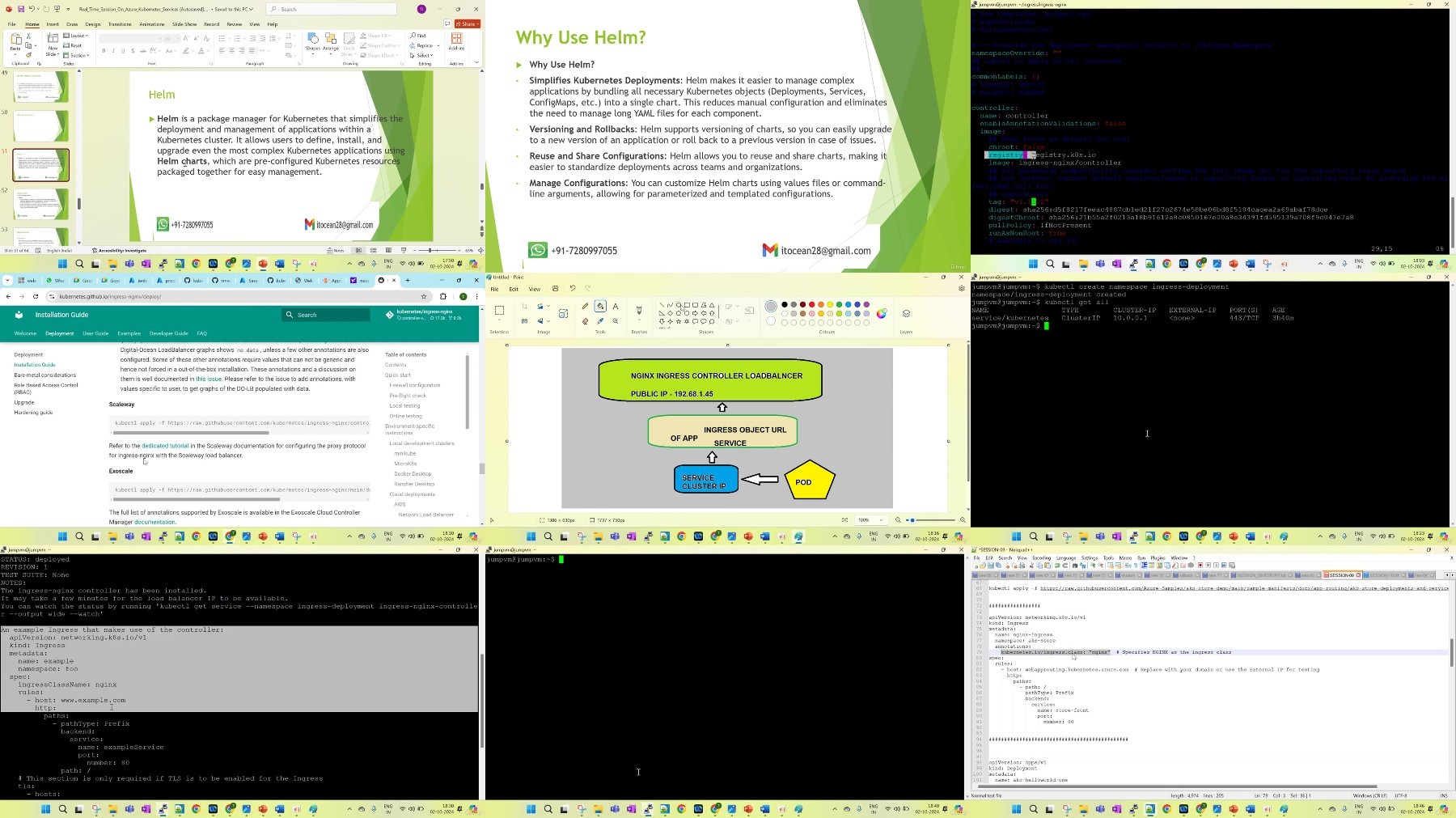Click the Save icon in PowerPoint

[21, 9]
